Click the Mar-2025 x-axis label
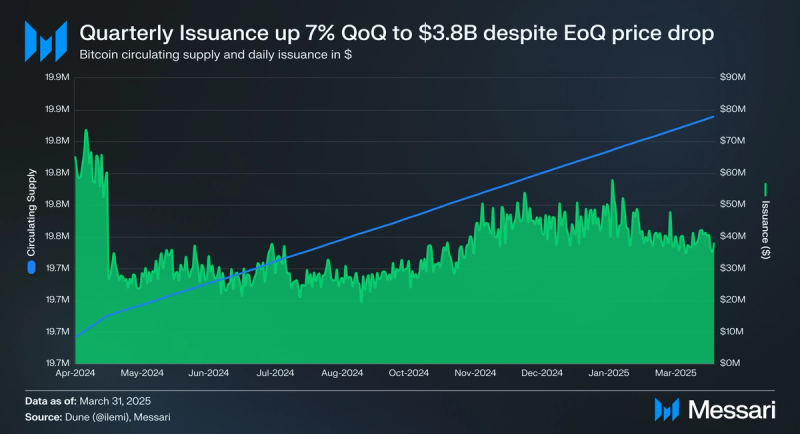The width and height of the screenshot is (800, 434). [676, 373]
